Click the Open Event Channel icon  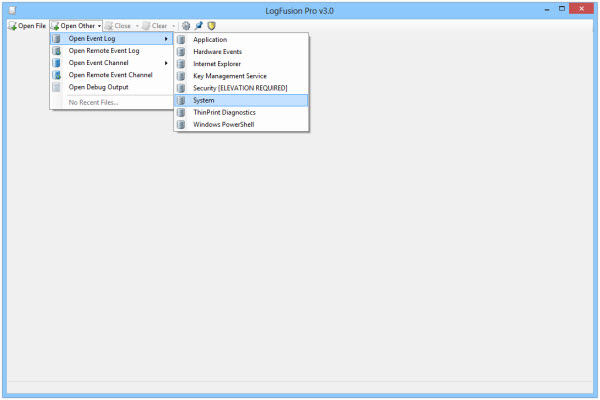click(56, 63)
